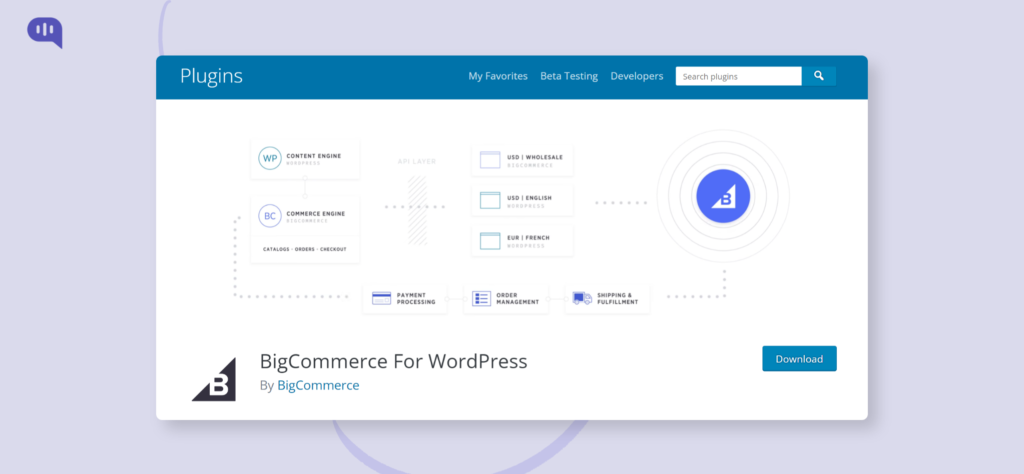Click the WP circle icon
Image resolution: width=1024 pixels, height=474 pixels.
coord(270,159)
